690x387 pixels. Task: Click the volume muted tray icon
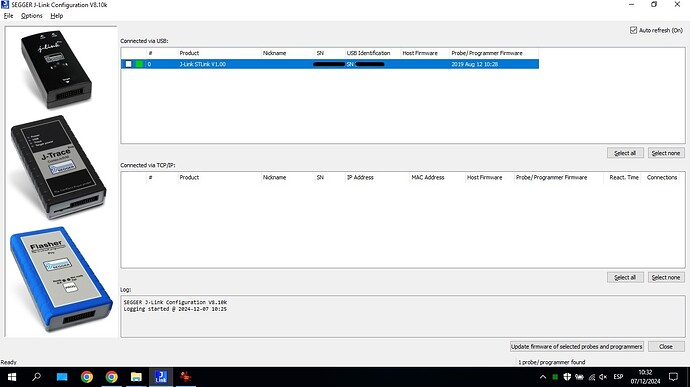coord(603,377)
